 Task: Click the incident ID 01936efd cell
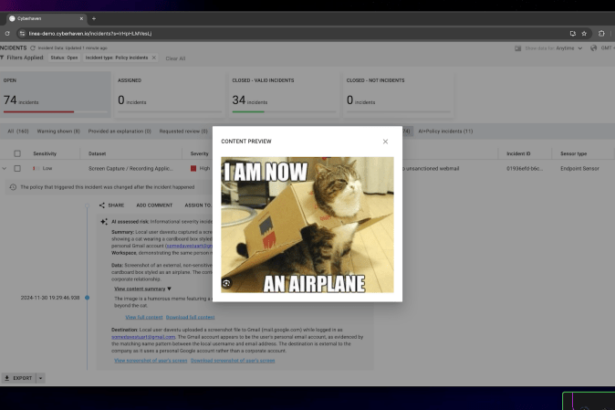pyautogui.click(x=525, y=168)
